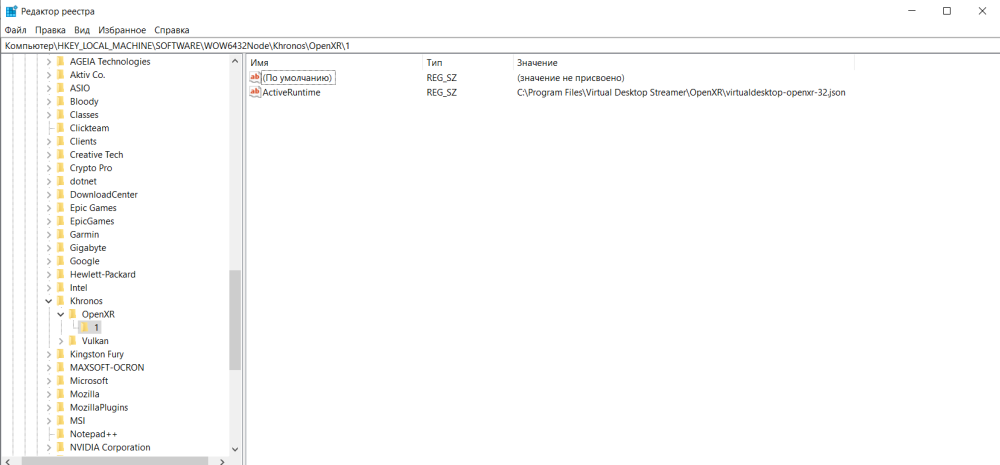Image resolution: width=1000 pixels, height=465 pixels.
Task: Click the (значение не присвоено) data text
Action: [570, 78]
